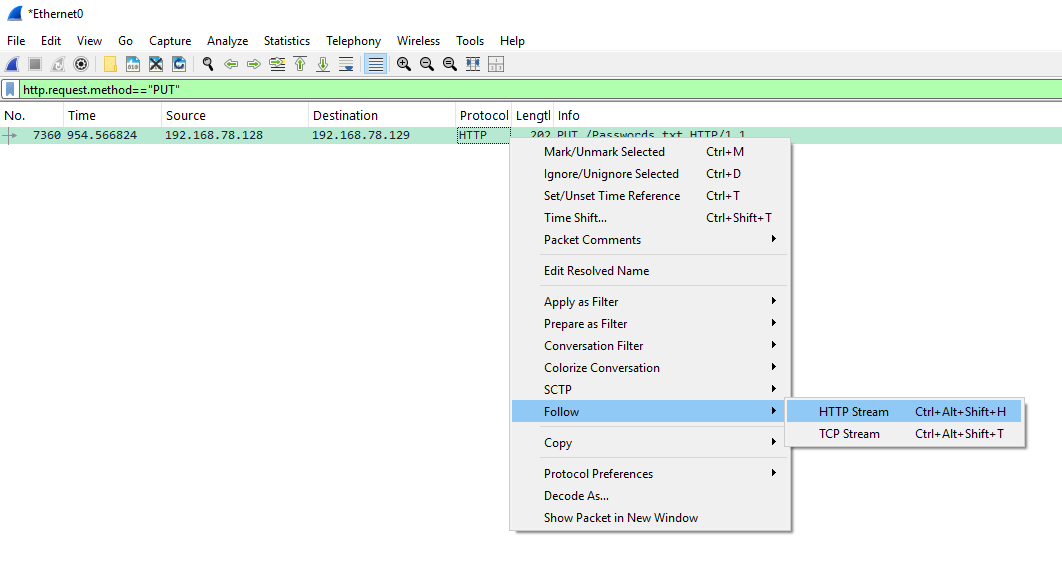Toggle Mark/Unmark Selected for the packet
The width and height of the screenshot is (1062, 566).
pyautogui.click(x=604, y=152)
